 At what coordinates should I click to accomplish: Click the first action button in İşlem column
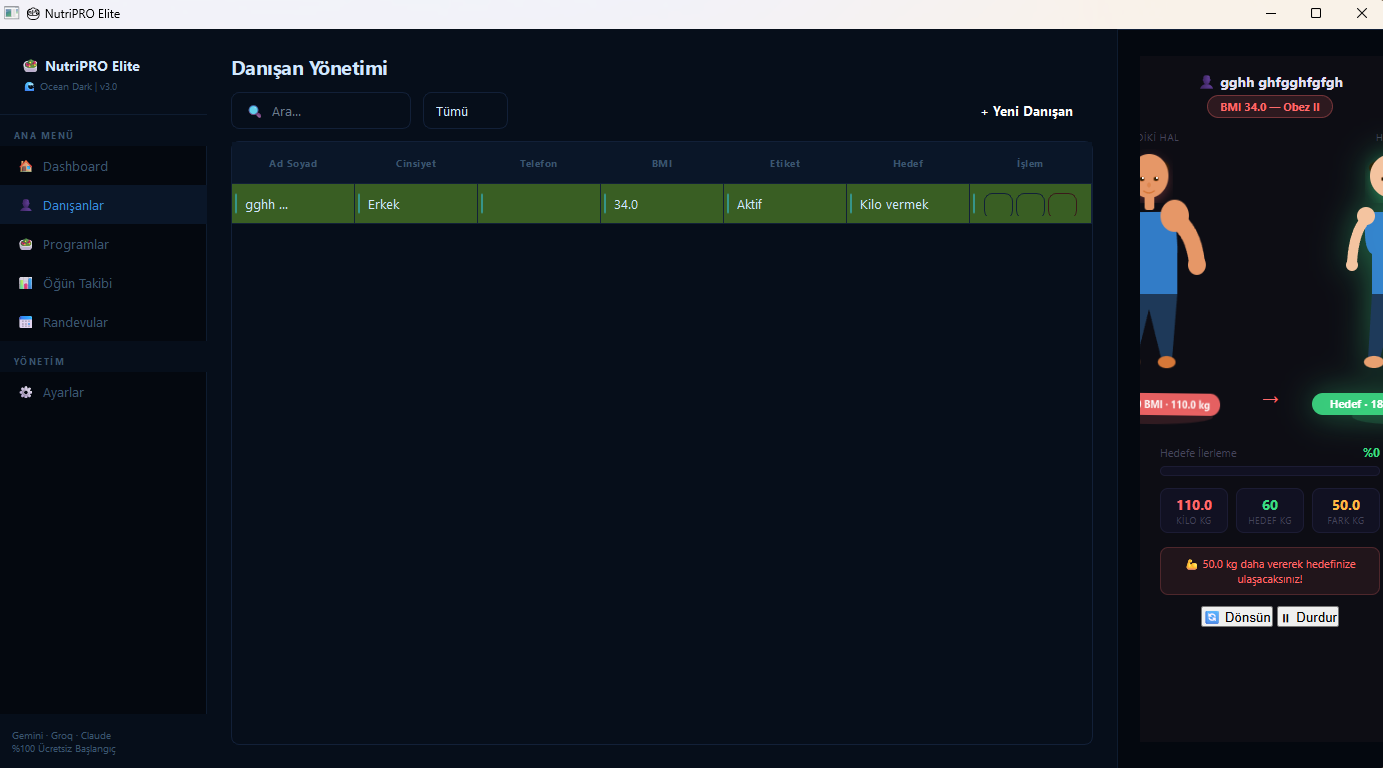[x=998, y=205]
